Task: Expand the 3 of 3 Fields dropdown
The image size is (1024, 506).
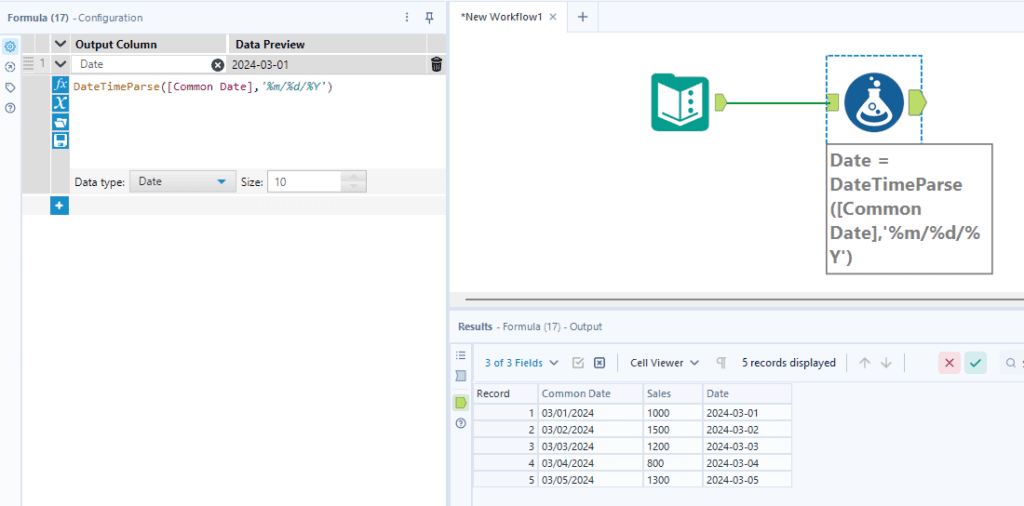Action: (521, 363)
